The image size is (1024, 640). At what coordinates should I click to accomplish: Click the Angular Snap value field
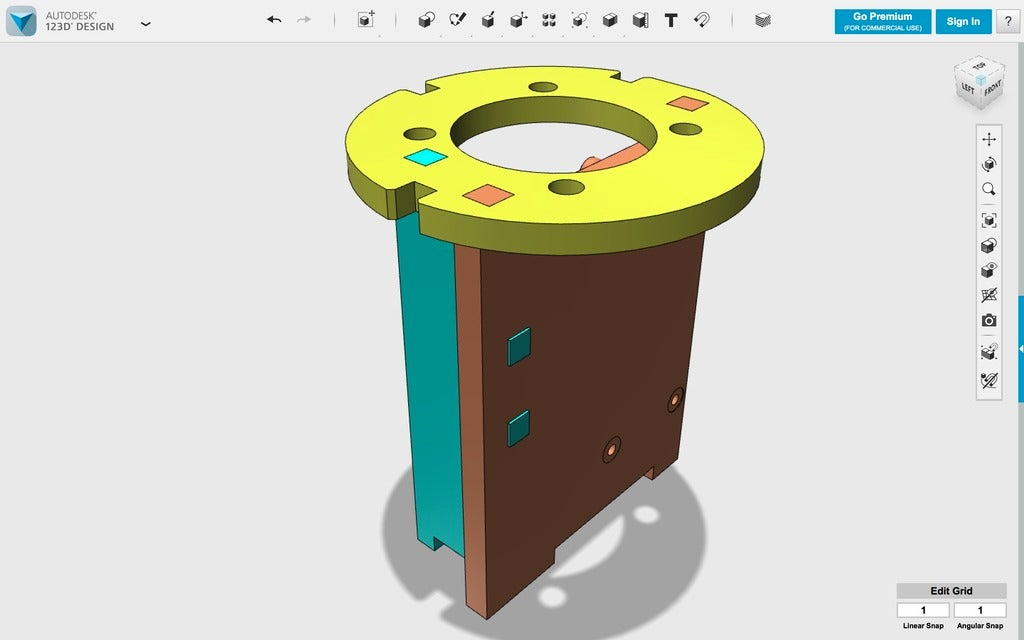pyautogui.click(x=980, y=610)
